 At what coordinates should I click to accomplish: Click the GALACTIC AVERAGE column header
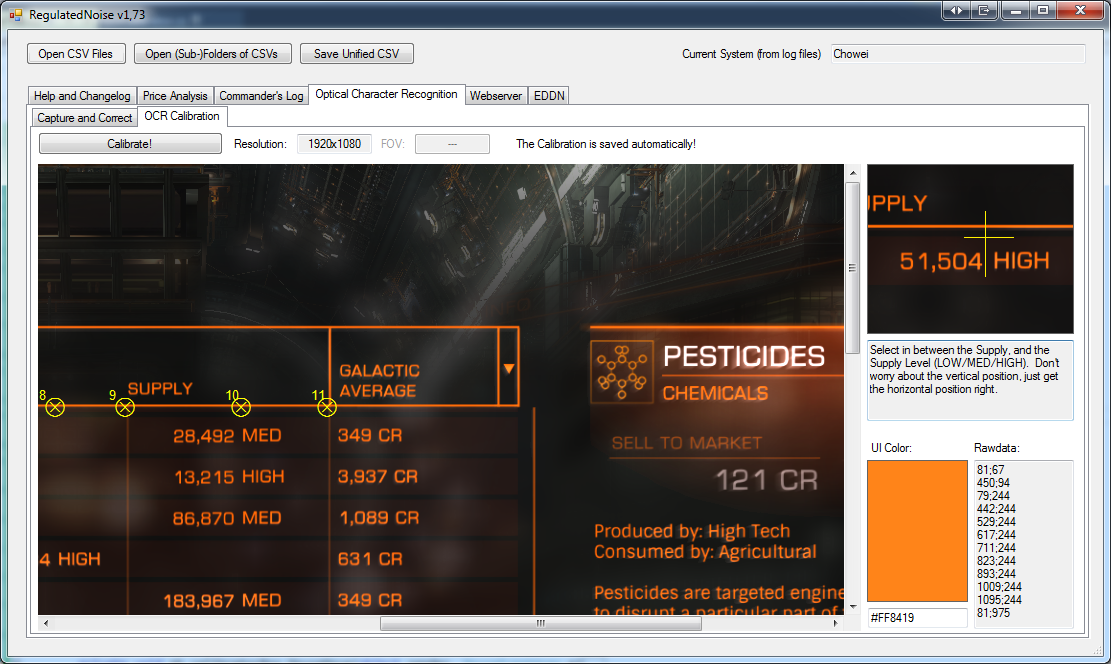(x=379, y=381)
